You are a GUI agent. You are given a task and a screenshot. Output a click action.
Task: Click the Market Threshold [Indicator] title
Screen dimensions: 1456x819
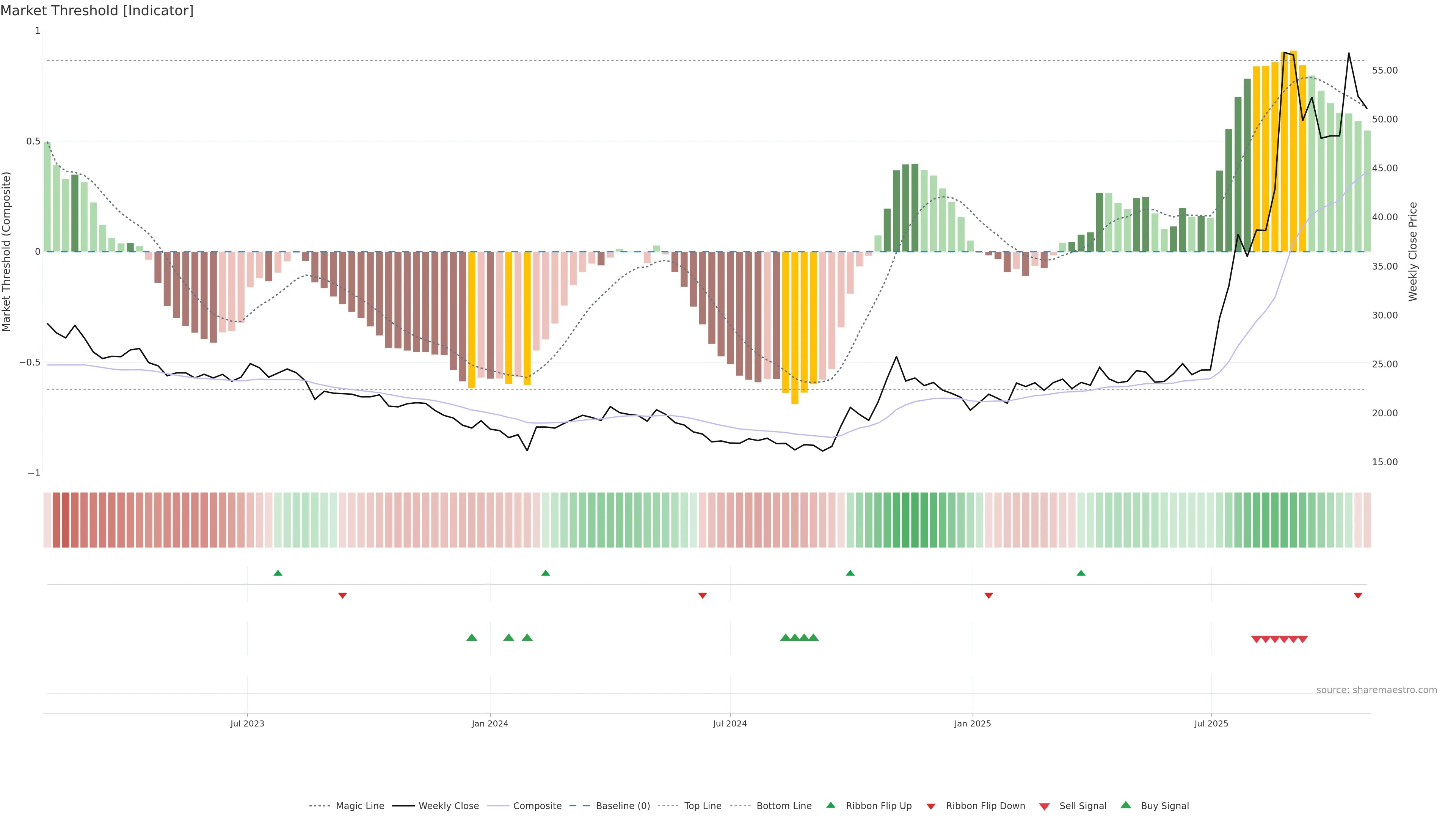pos(97,11)
